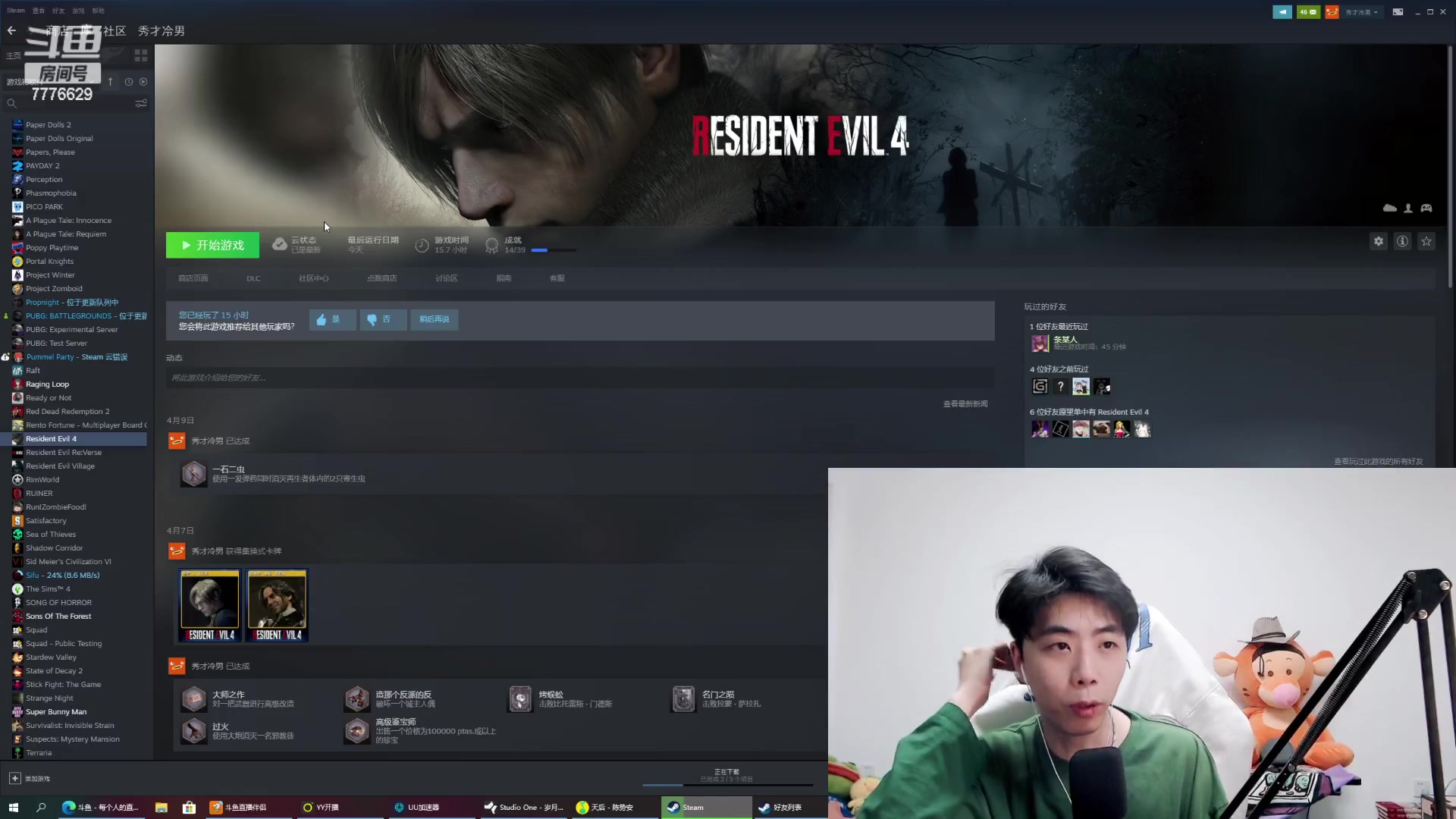Open game info circle icon

pyautogui.click(x=1402, y=241)
